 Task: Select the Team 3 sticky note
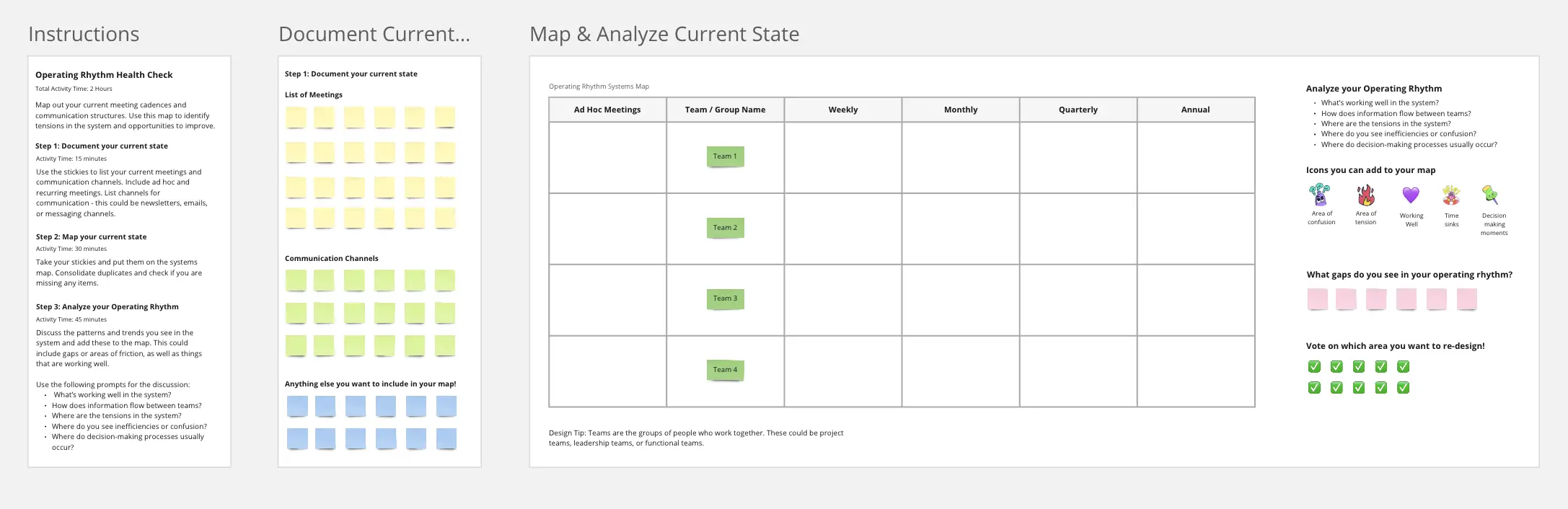[725, 298]
